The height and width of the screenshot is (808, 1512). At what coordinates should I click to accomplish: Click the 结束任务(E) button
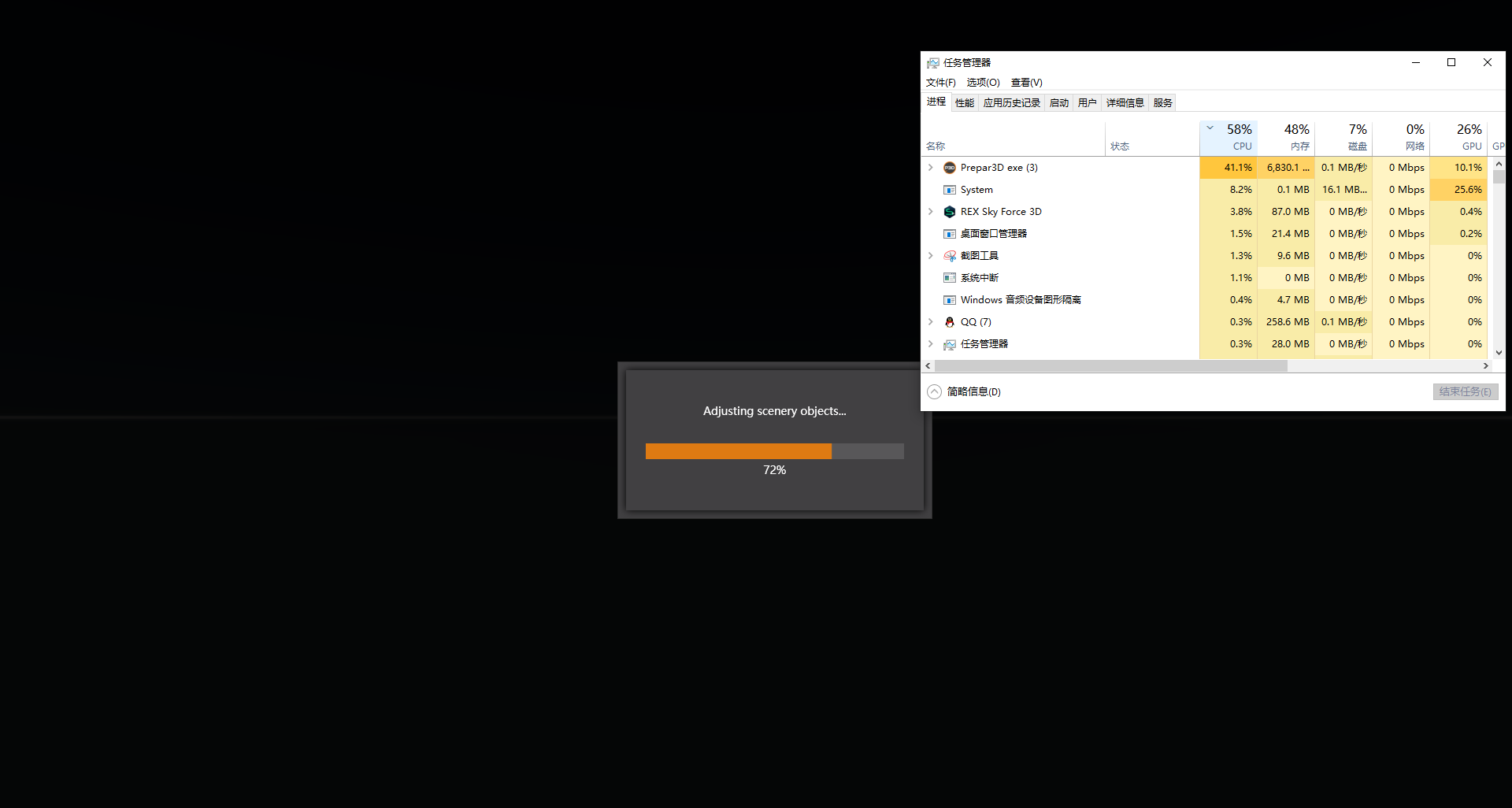(1465, 392)
